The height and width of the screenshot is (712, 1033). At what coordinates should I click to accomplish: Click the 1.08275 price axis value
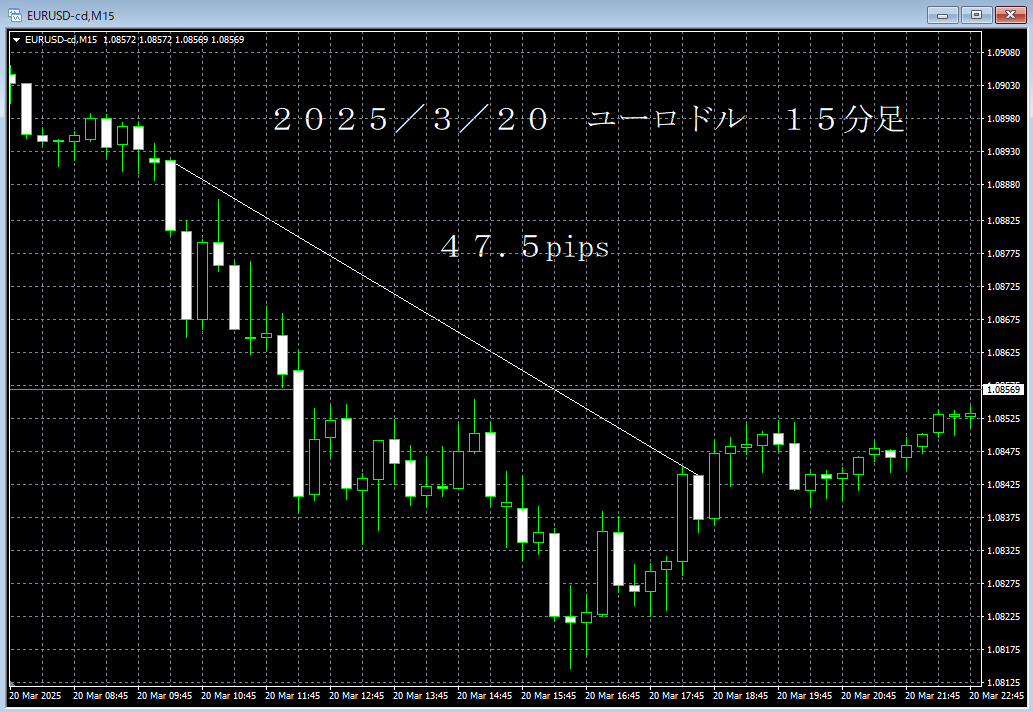tap(1003, 584)
